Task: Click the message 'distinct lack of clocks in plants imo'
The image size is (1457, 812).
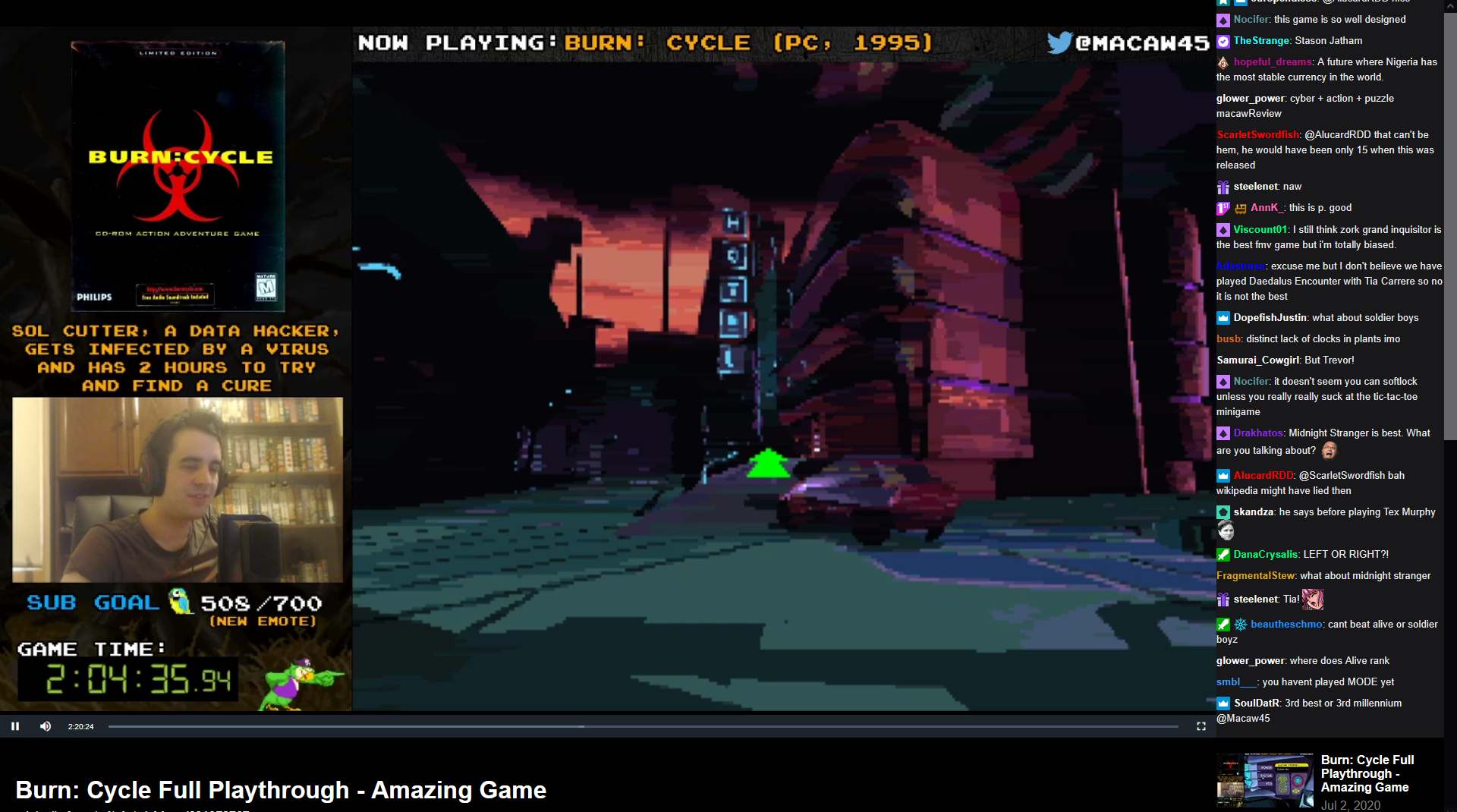Action: click(x=1323, y=339)
